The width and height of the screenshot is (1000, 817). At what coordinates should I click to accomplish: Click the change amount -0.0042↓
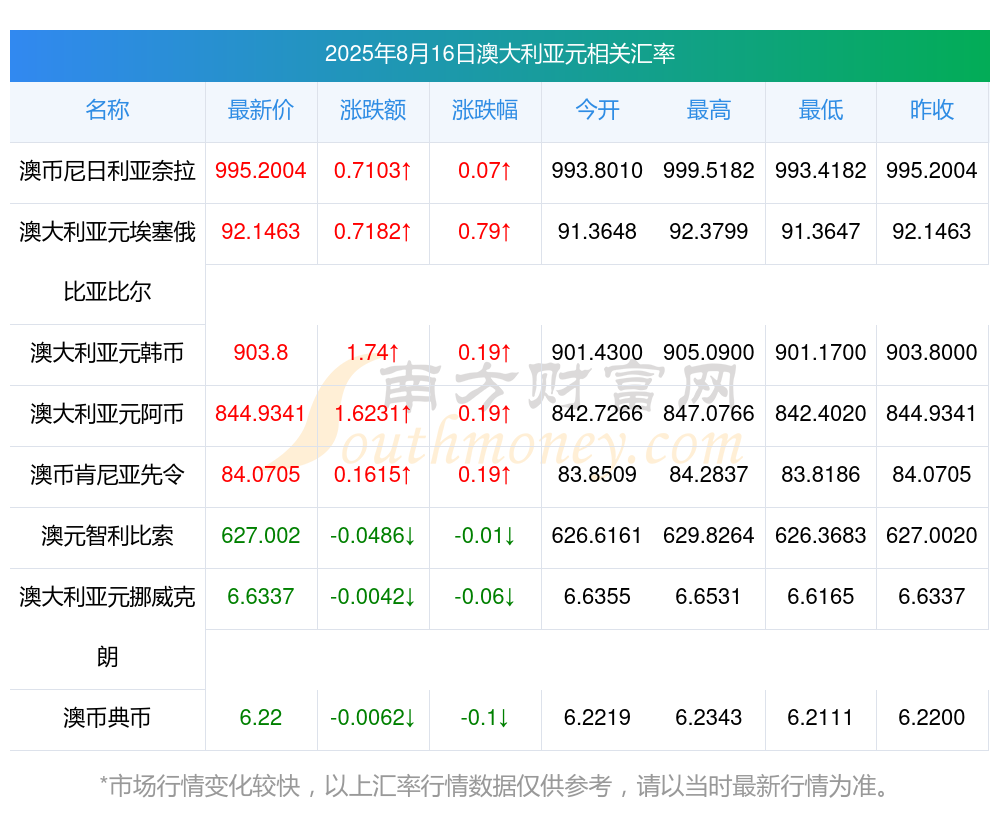tap(373, 597)
